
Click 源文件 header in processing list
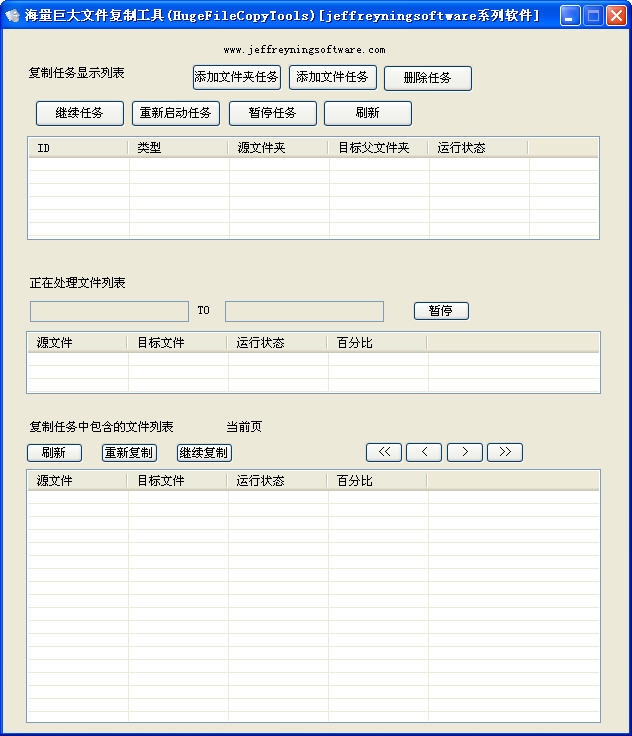point(77,343)
